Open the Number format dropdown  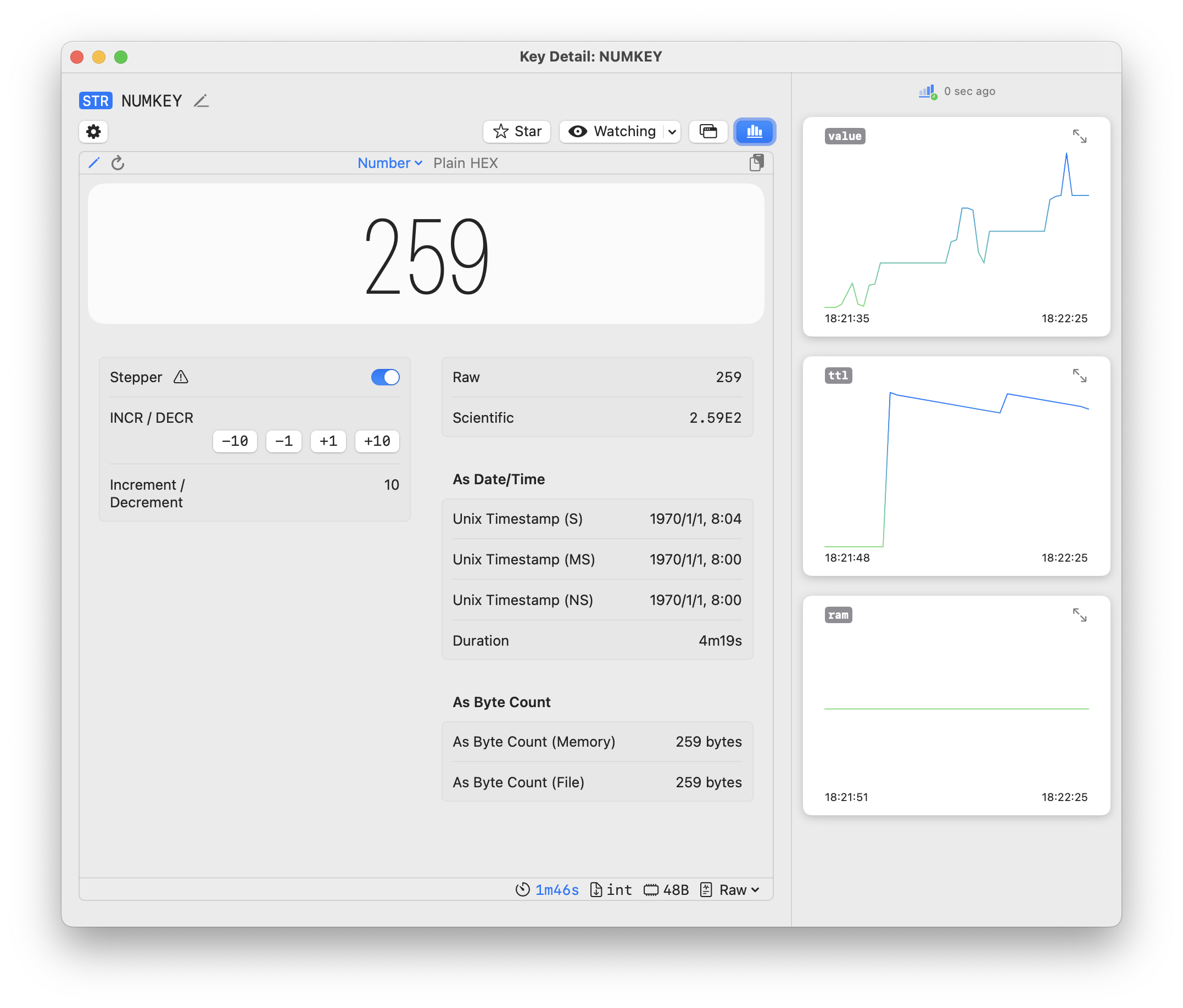[x=389, y=163]
